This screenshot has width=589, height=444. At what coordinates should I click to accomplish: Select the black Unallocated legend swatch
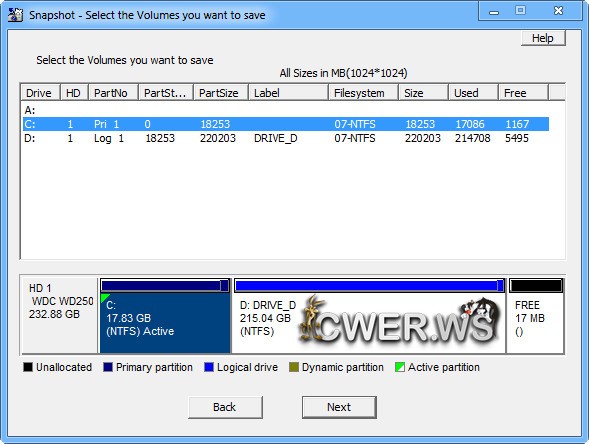coord(28,367)
